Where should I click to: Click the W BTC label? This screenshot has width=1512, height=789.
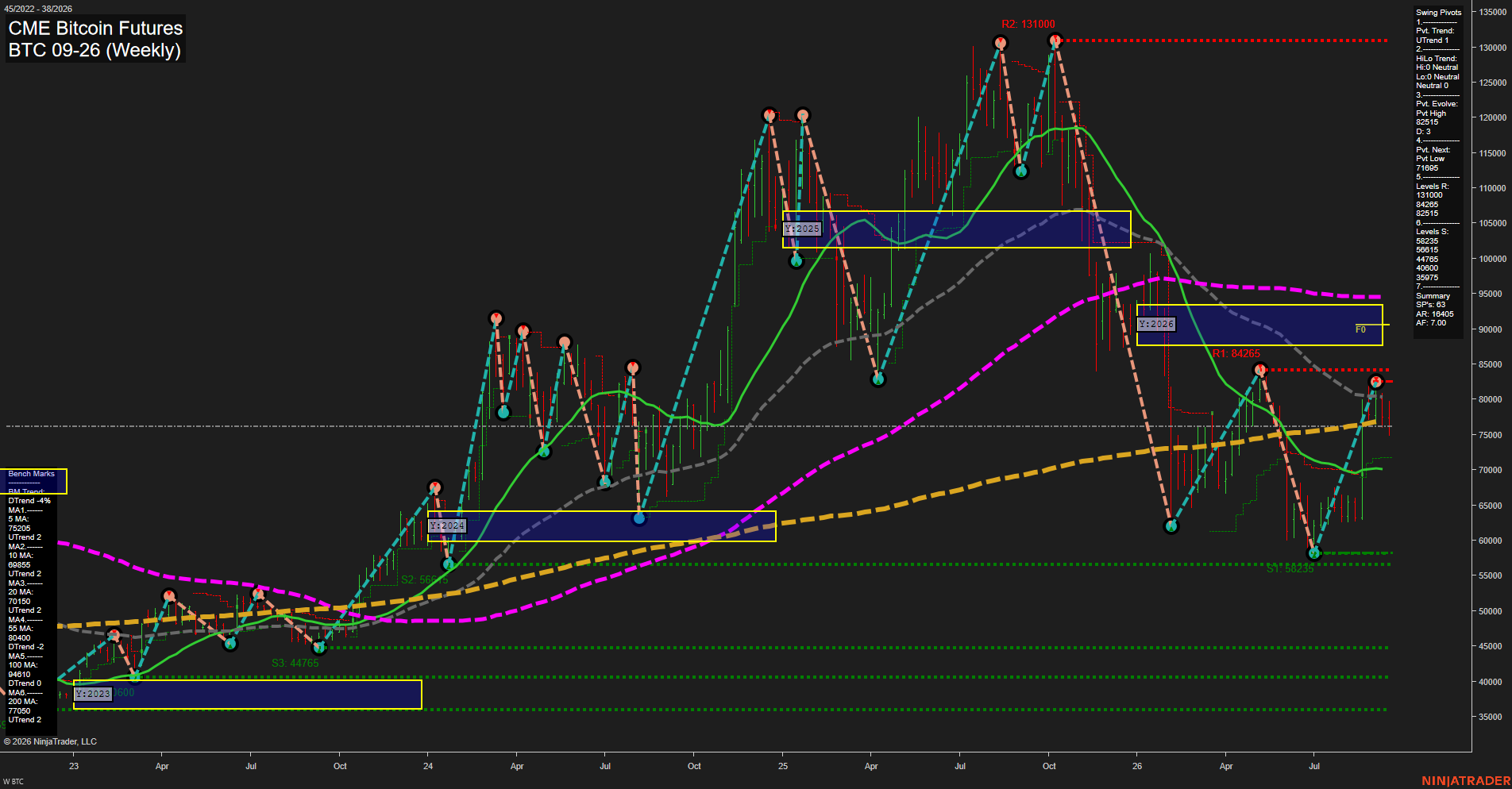coord(13,782)
